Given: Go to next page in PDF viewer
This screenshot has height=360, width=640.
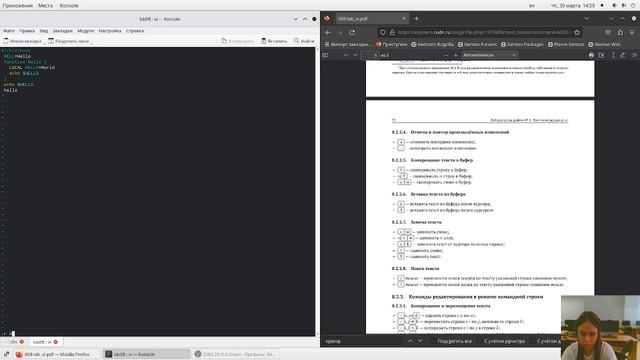Looking at the screenshot, I should pos(356,55).
